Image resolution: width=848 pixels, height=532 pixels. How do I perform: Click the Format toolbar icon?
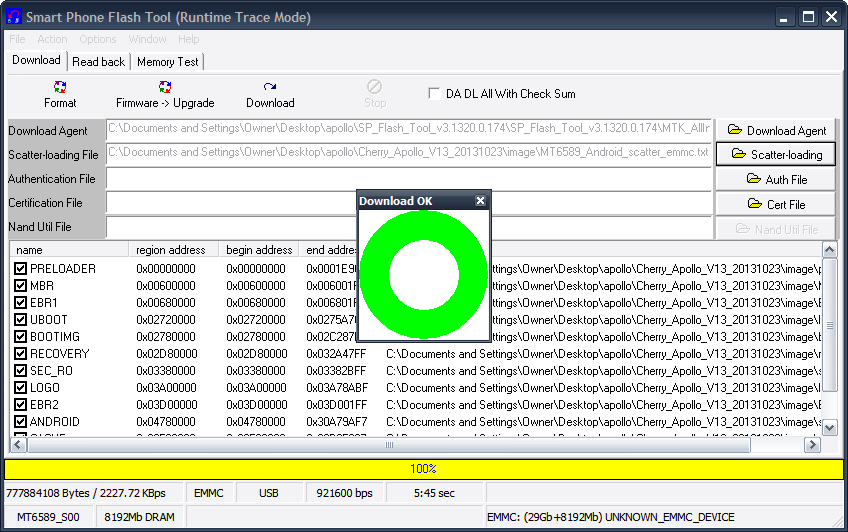pyautogui.click(x=60, y=88)
